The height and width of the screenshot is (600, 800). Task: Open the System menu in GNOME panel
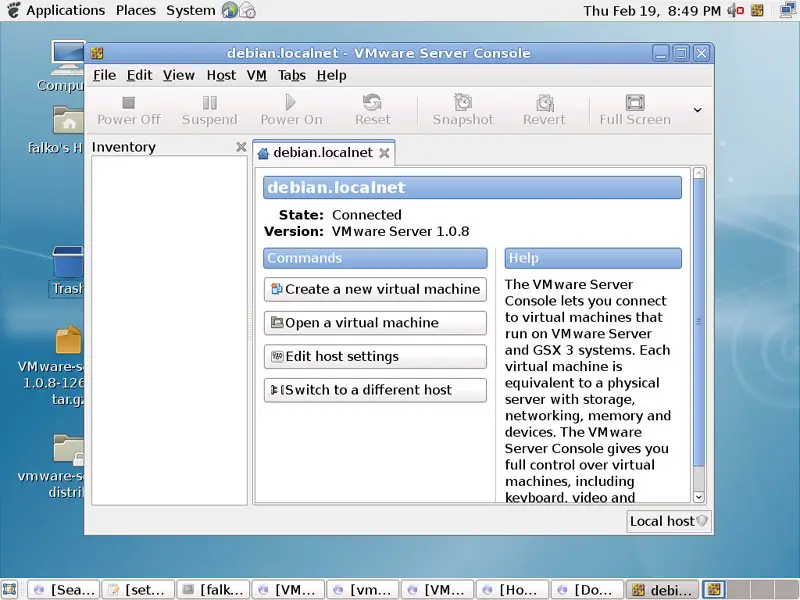pos(191,10)
